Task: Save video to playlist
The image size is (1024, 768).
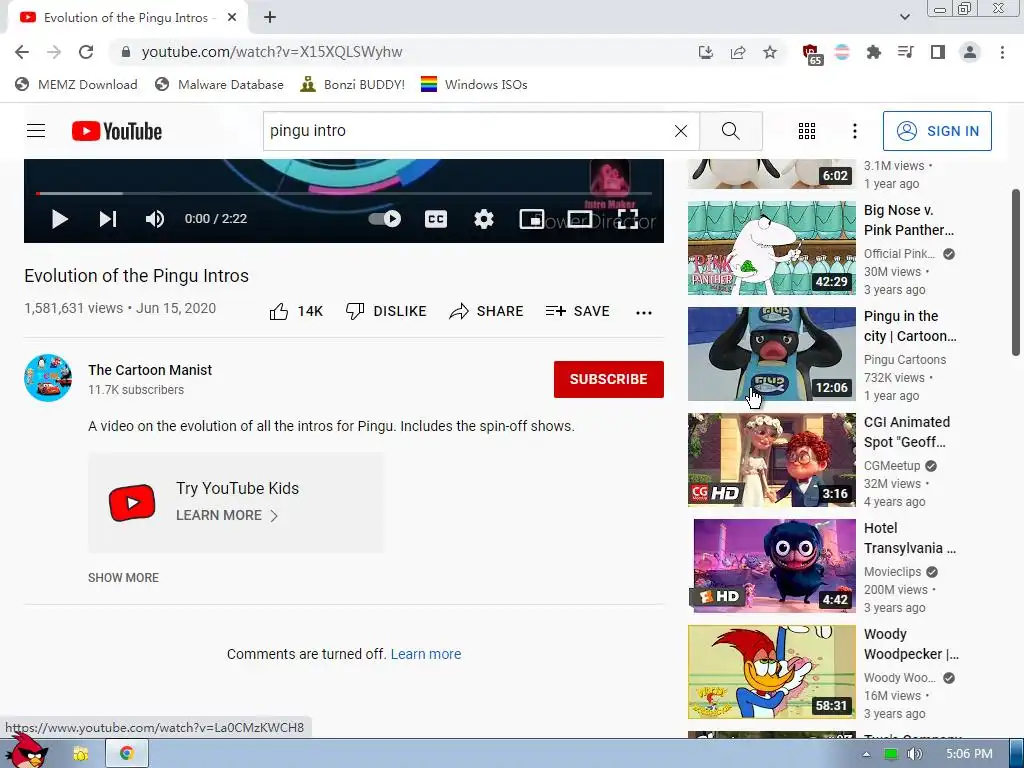Action: click(577, 312)
